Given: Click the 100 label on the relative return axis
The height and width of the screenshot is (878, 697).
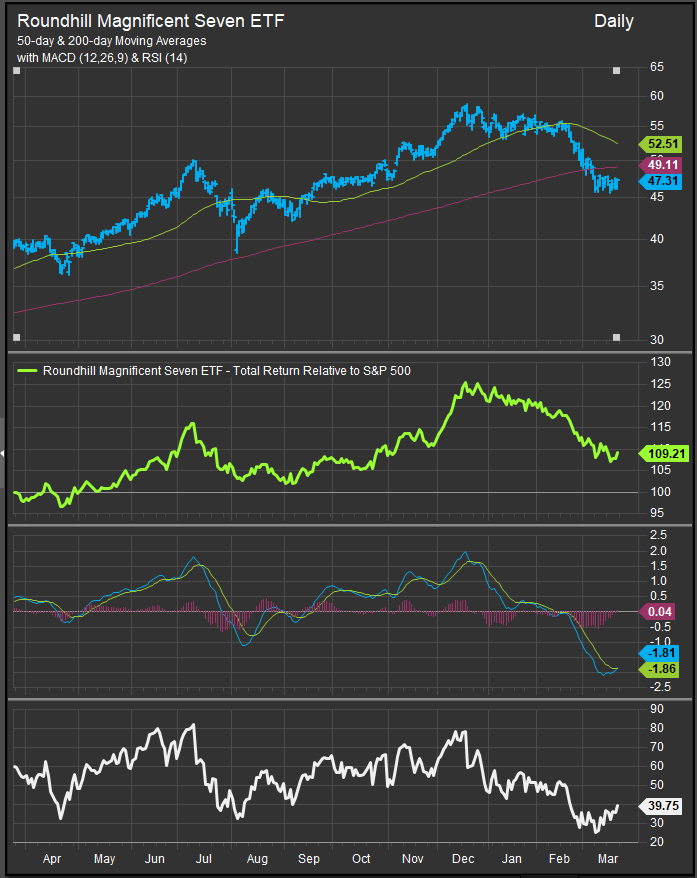Looking at the screenshot, I should [661, 492].
